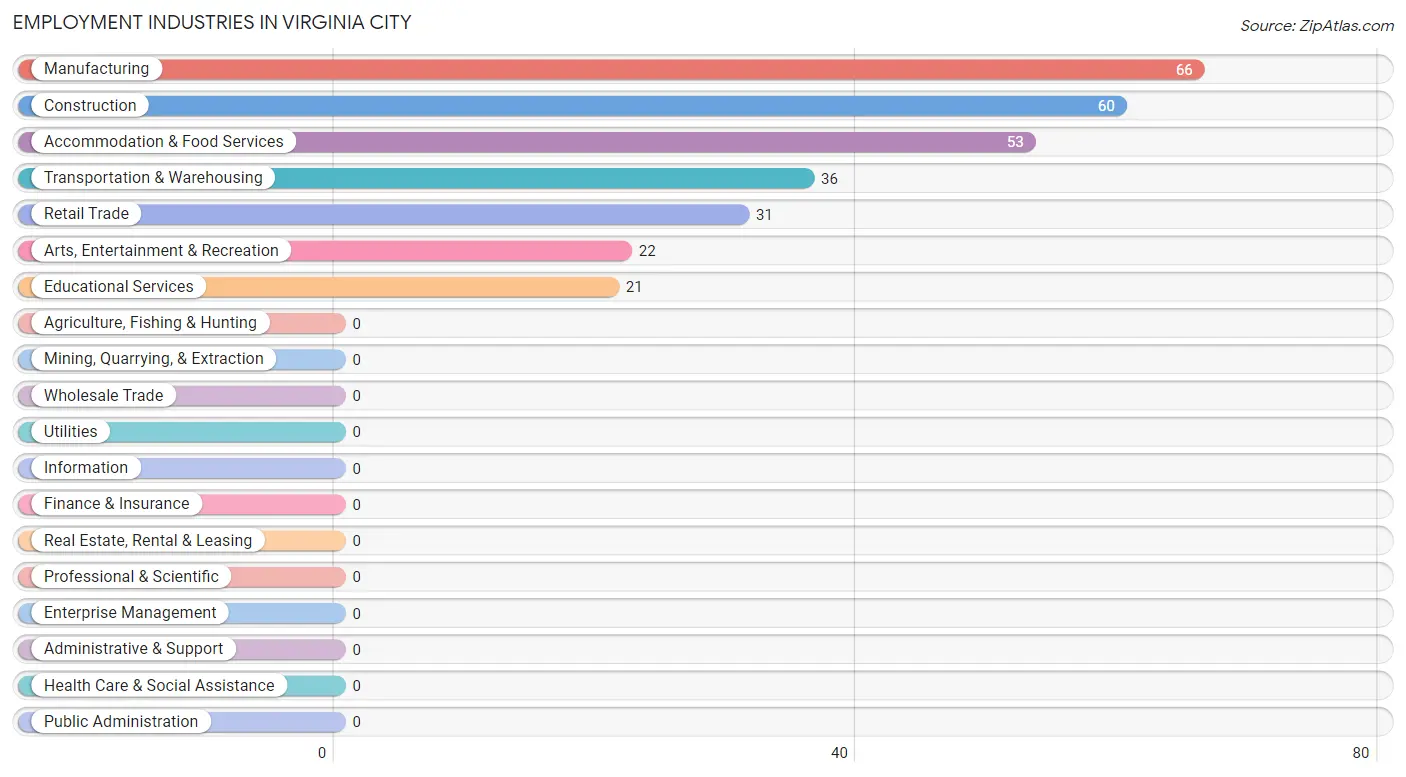Select Agriculture, Fishing & Hunting label
Image resolution: width=1406 pixels, height=777 pixels.
tap(150, 323)
